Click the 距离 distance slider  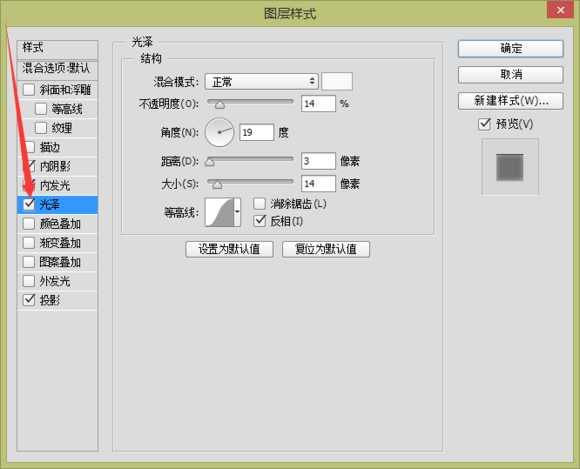point(250,161)
